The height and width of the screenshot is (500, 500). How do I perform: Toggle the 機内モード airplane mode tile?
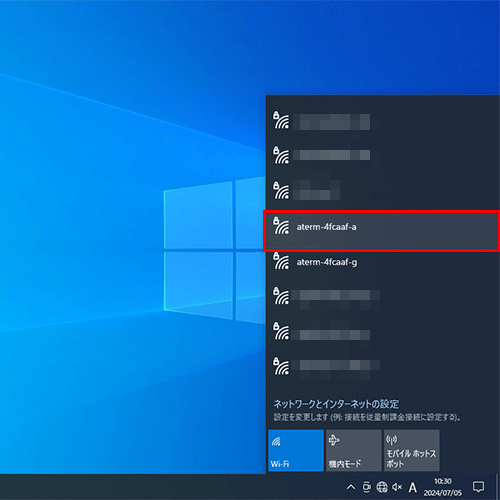click(x=353, y=450)
